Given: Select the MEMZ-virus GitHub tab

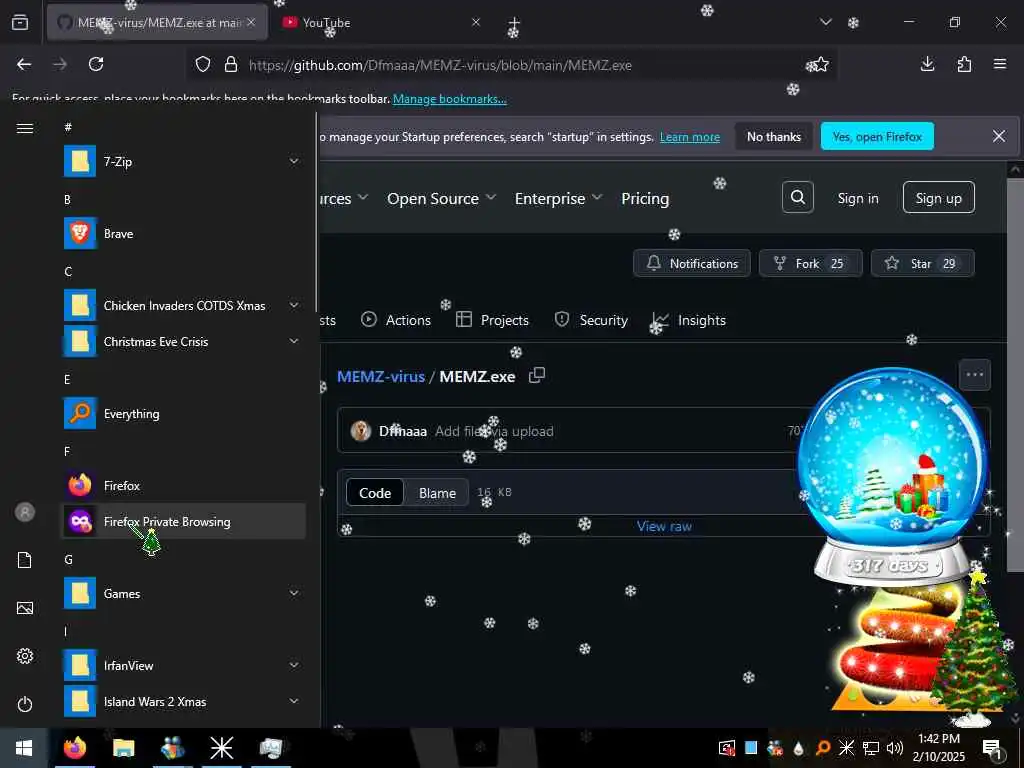Looking at the screenshot, I should pyautogui.click(x=157, y=23).
